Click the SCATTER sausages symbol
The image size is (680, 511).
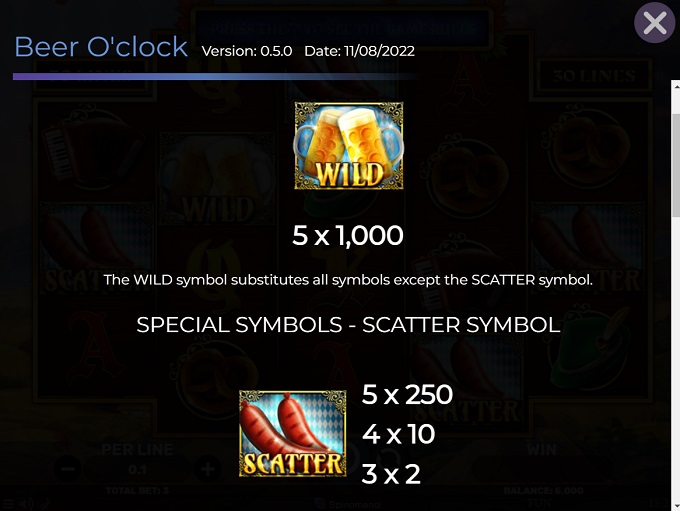point(293,434)
